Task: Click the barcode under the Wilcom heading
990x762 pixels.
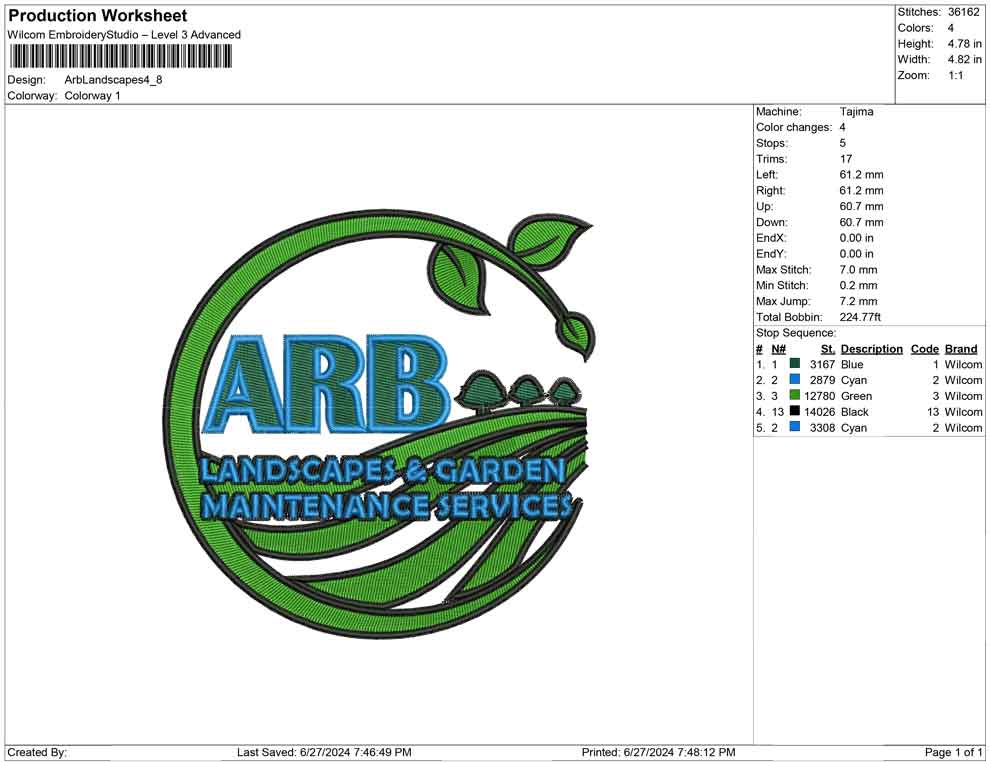Action: click(x=120, y=57)
